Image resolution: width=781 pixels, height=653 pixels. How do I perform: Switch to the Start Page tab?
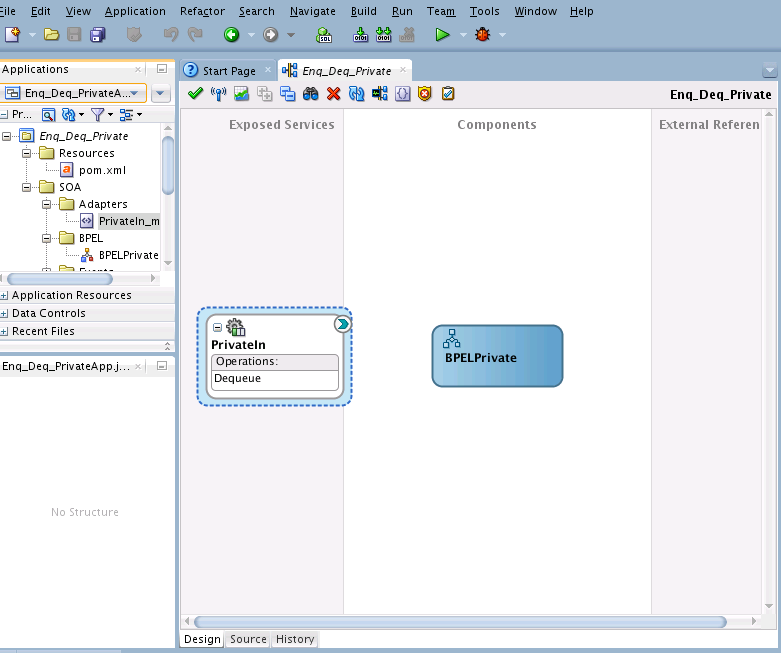[x=228, y=71]
